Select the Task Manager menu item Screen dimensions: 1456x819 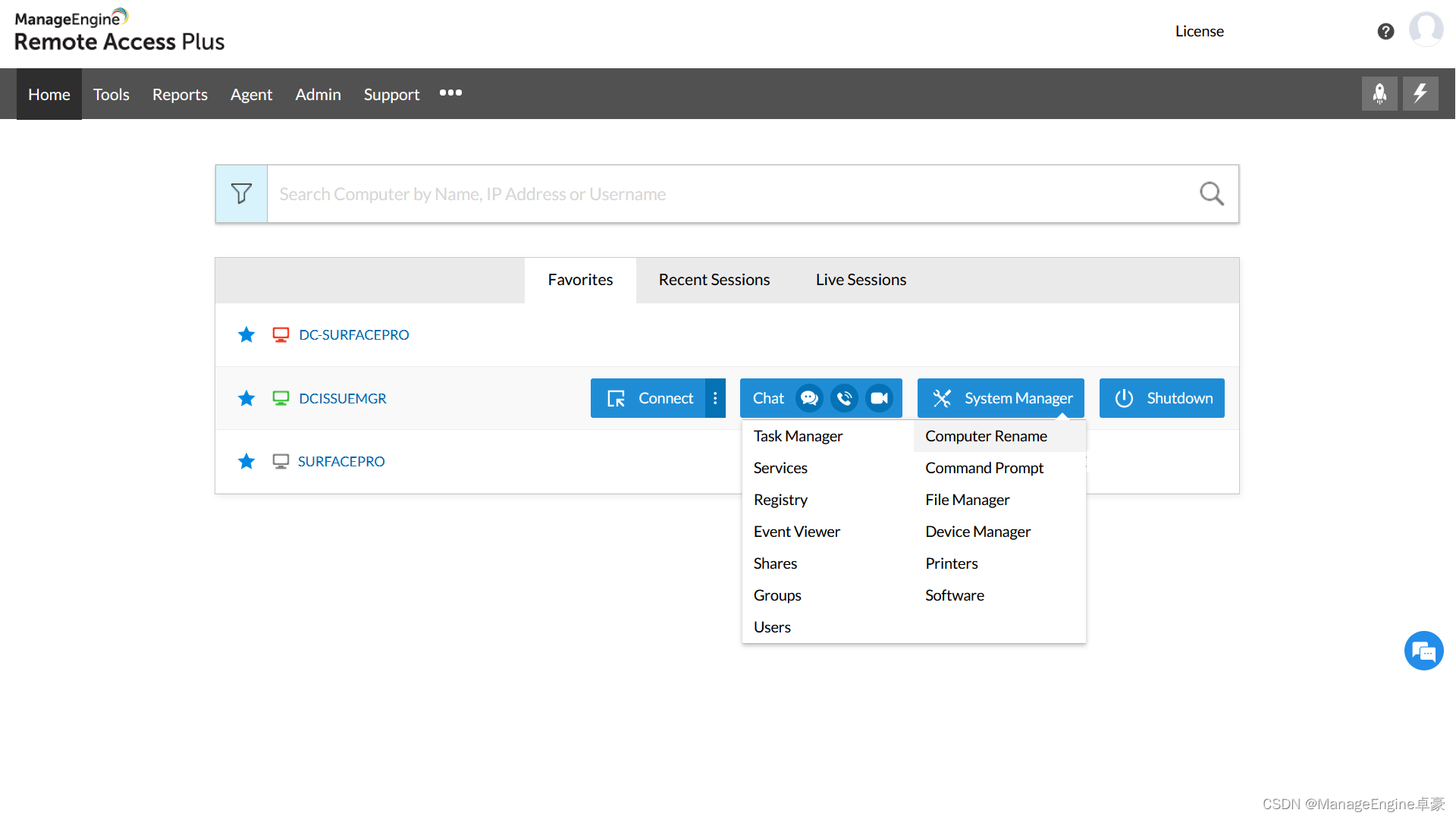click(x=798, y=435)
